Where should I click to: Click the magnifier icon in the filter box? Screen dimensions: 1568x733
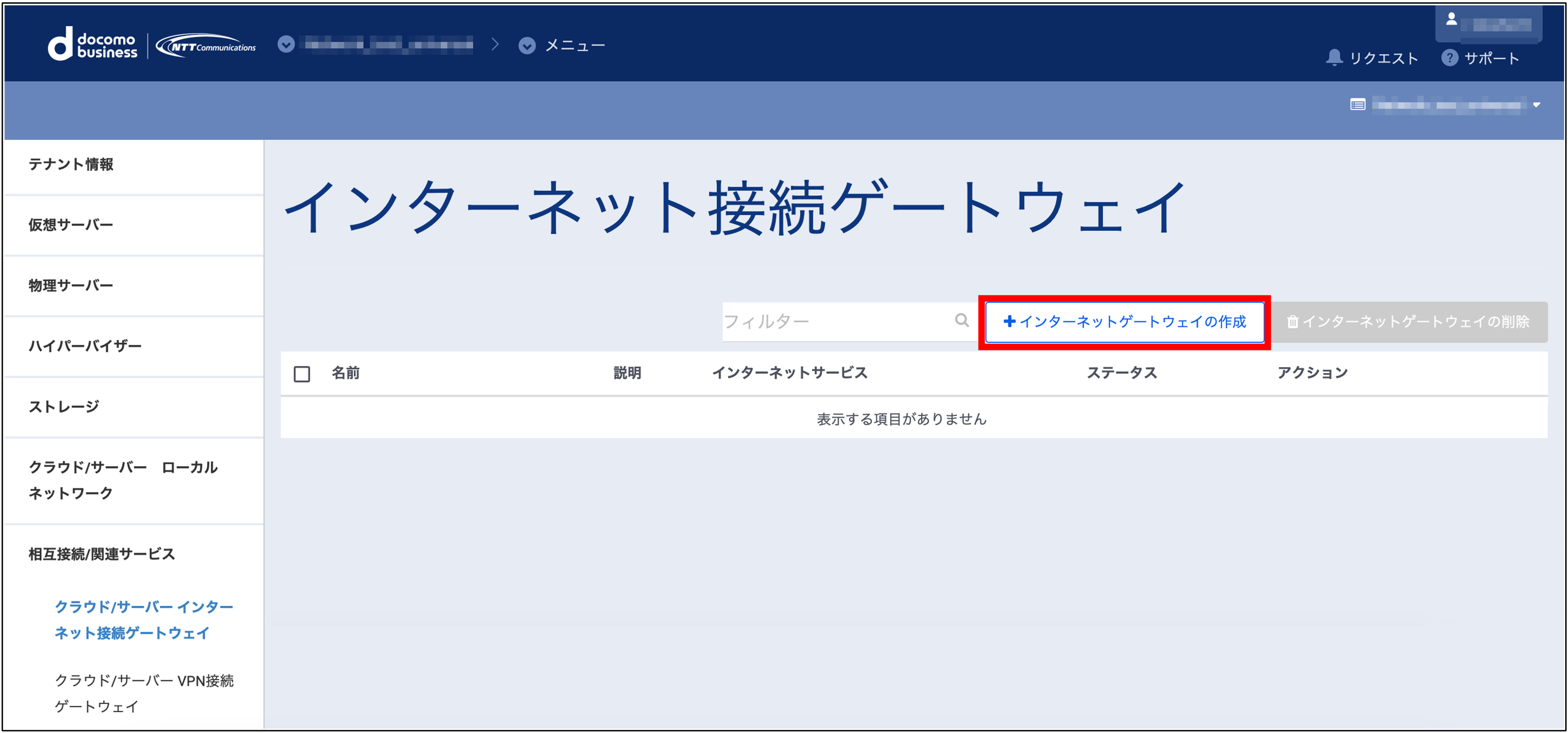point(961,320)
